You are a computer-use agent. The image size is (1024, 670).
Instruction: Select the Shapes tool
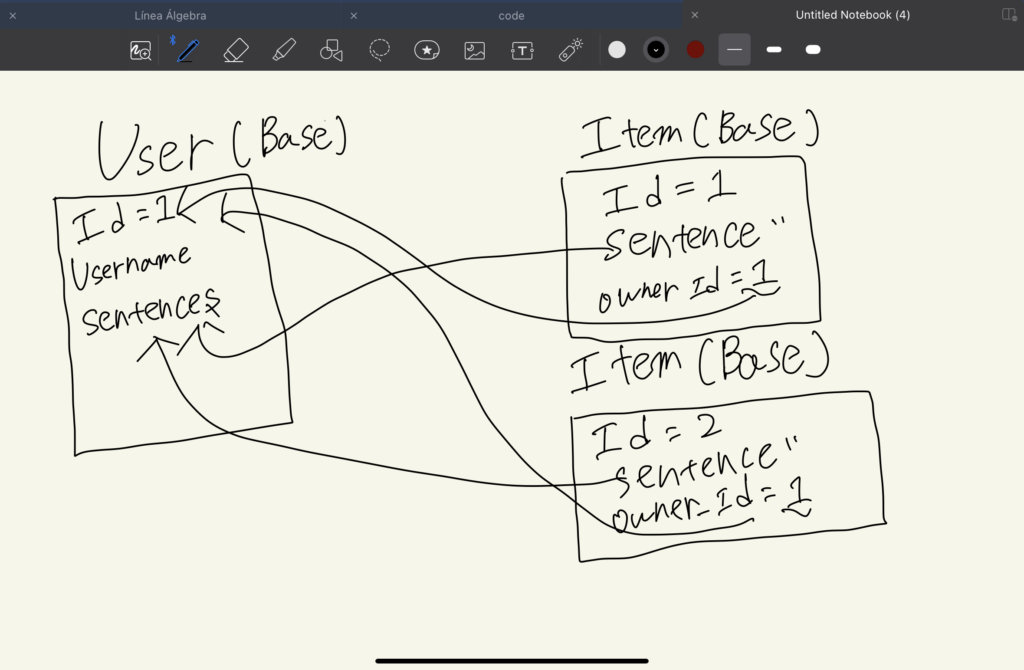[331, 50]
